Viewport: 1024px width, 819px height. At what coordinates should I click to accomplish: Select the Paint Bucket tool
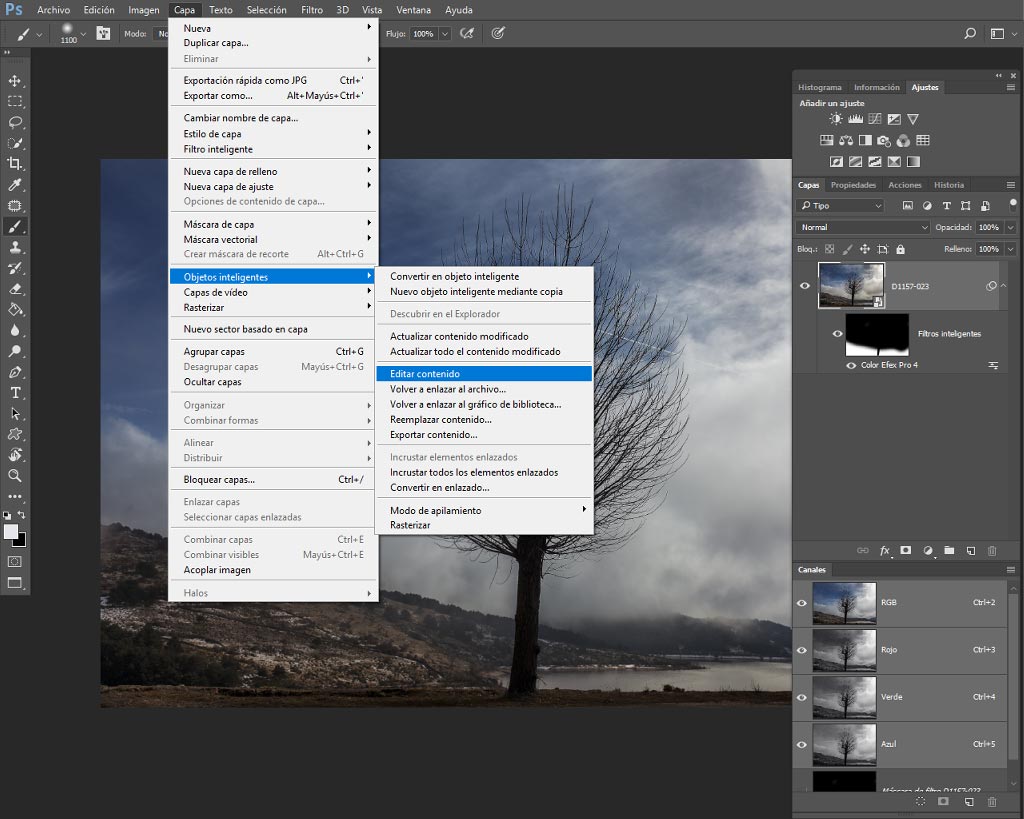(14, 310)
